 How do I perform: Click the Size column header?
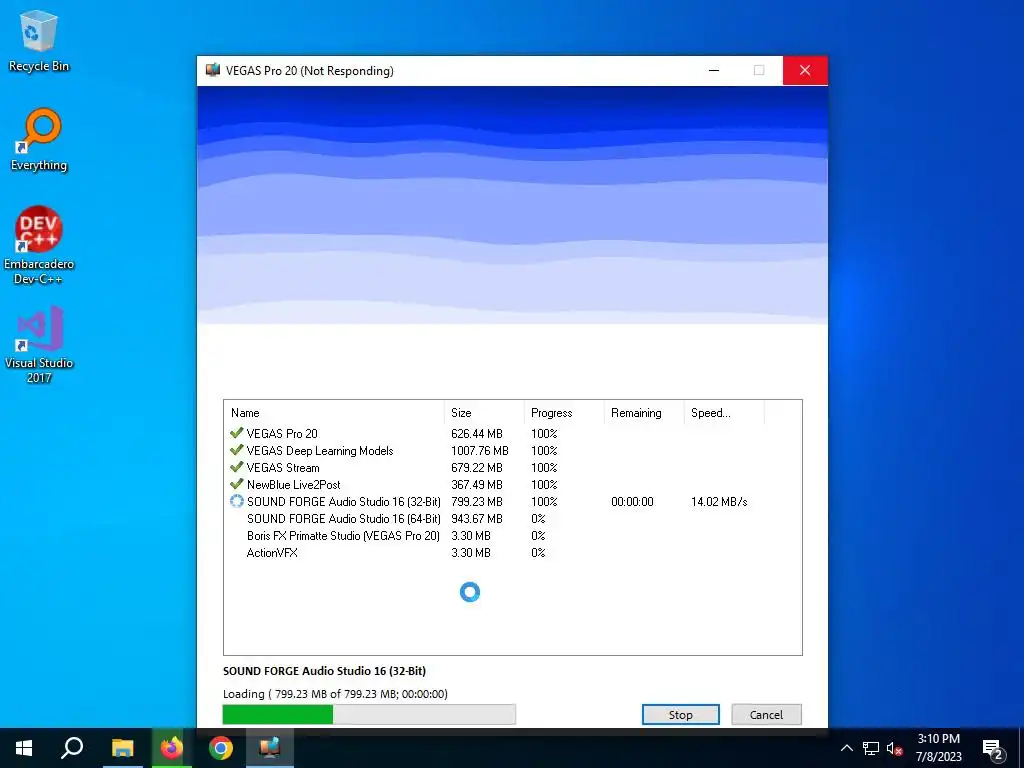[x=484, y=413]
